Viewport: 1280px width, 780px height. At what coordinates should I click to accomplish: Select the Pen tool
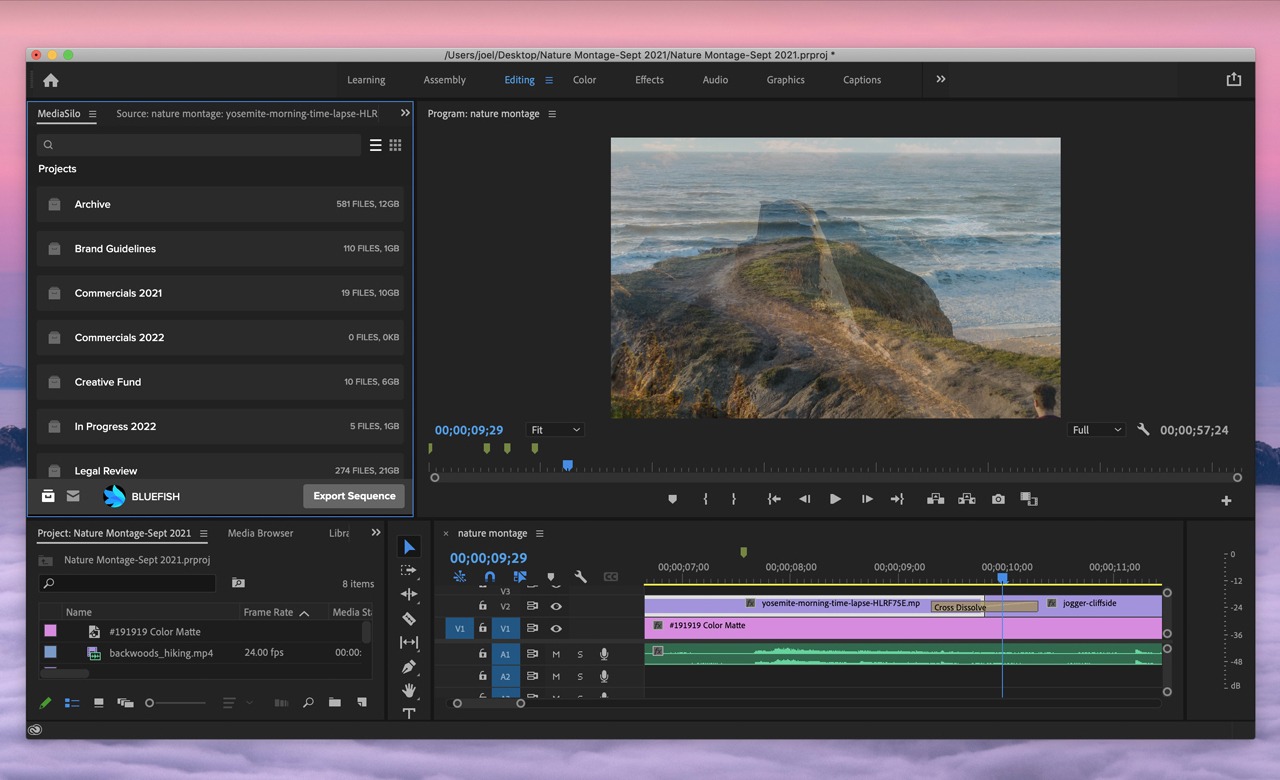[x=409, y=667]
